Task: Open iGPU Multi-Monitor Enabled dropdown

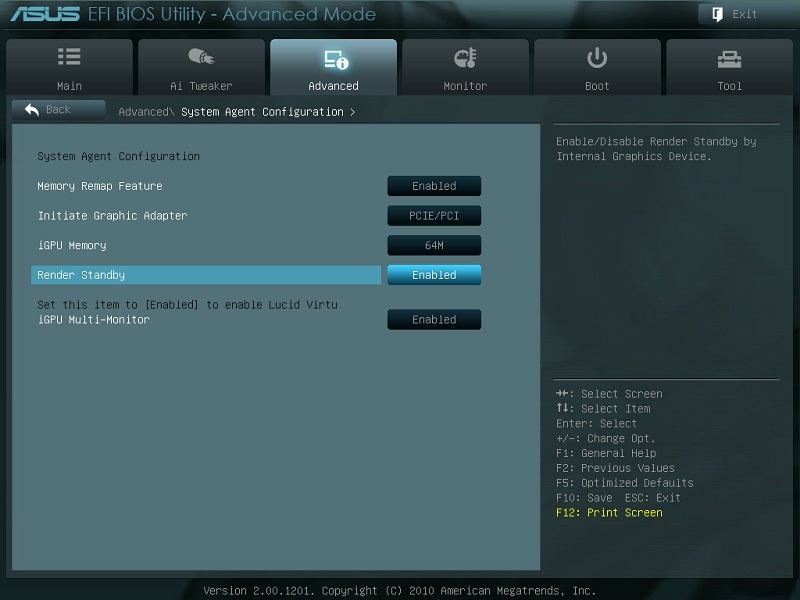Action: [x=434, y=319]
